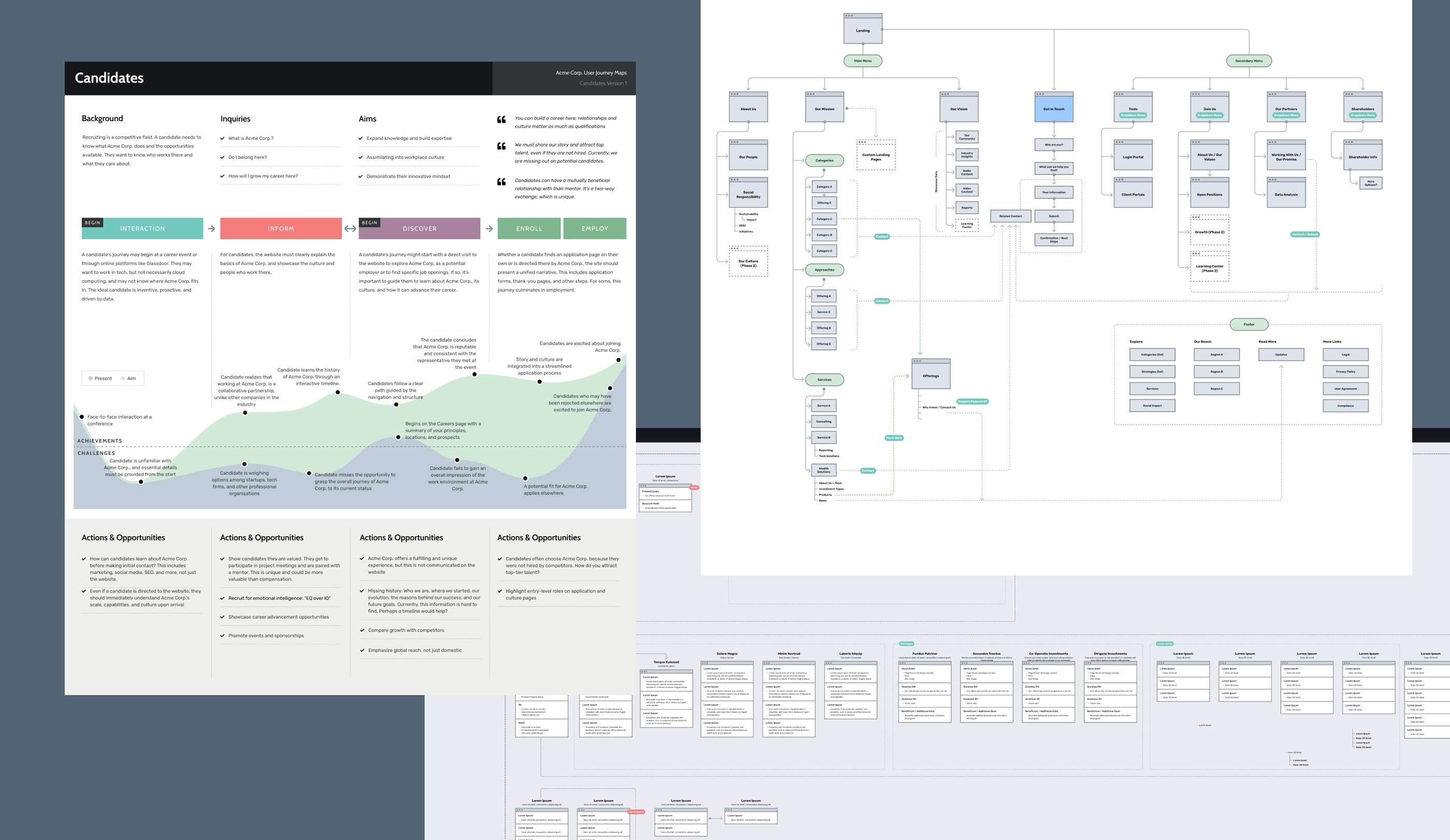Select the Main Menu pill in the sitemap
This screenshot has width=1450, height=840.
863,61
